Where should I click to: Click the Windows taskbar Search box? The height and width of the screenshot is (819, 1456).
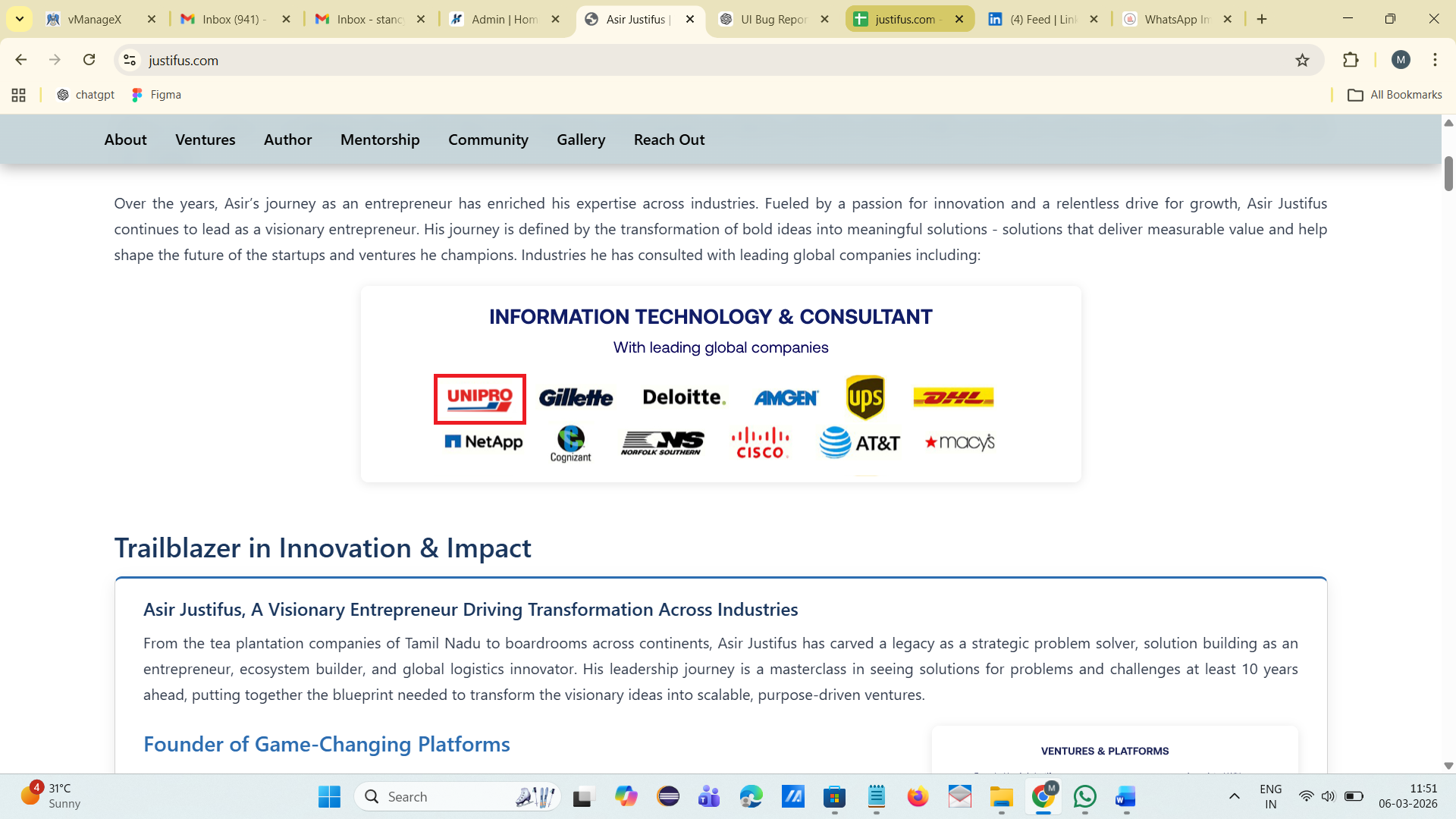click(x=455, y=796)
